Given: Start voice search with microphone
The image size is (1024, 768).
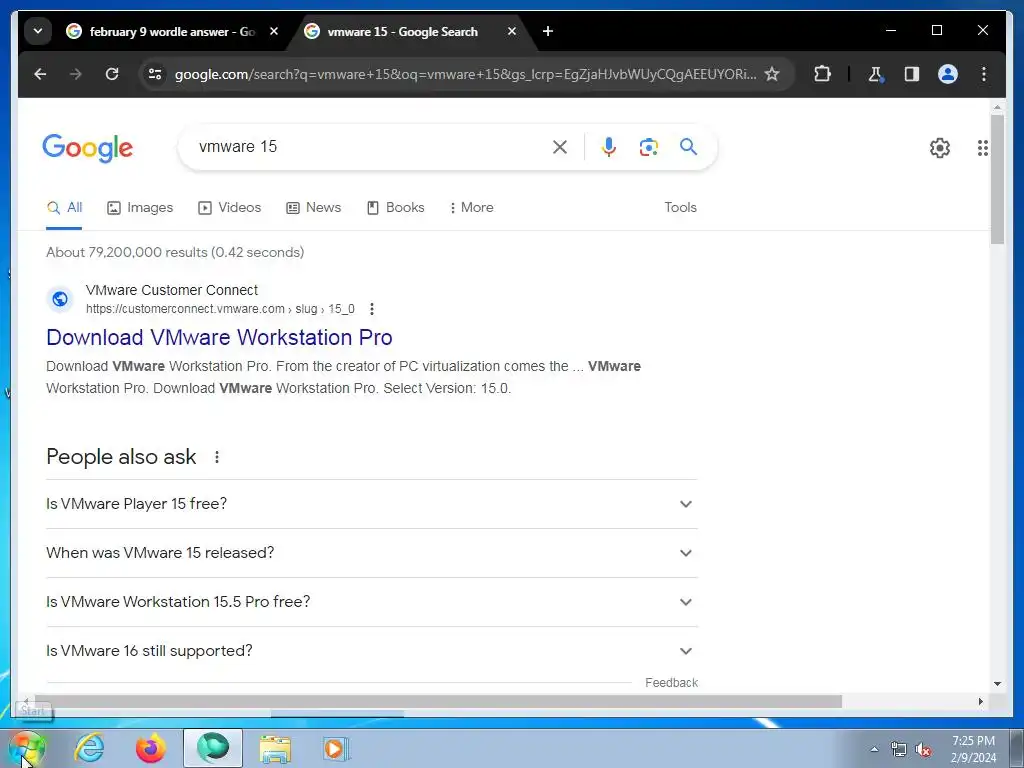Looking at the screenshot, I should [609, 147].
